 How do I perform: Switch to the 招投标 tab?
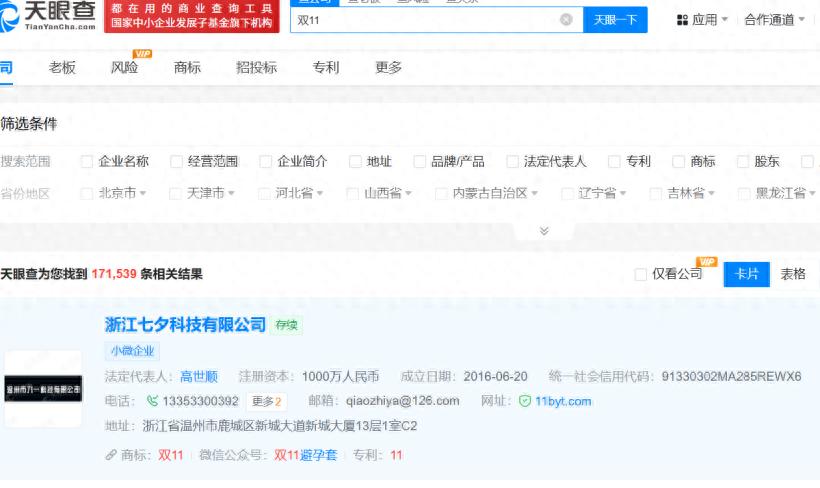pyautogui.click(x=256, y=67)
